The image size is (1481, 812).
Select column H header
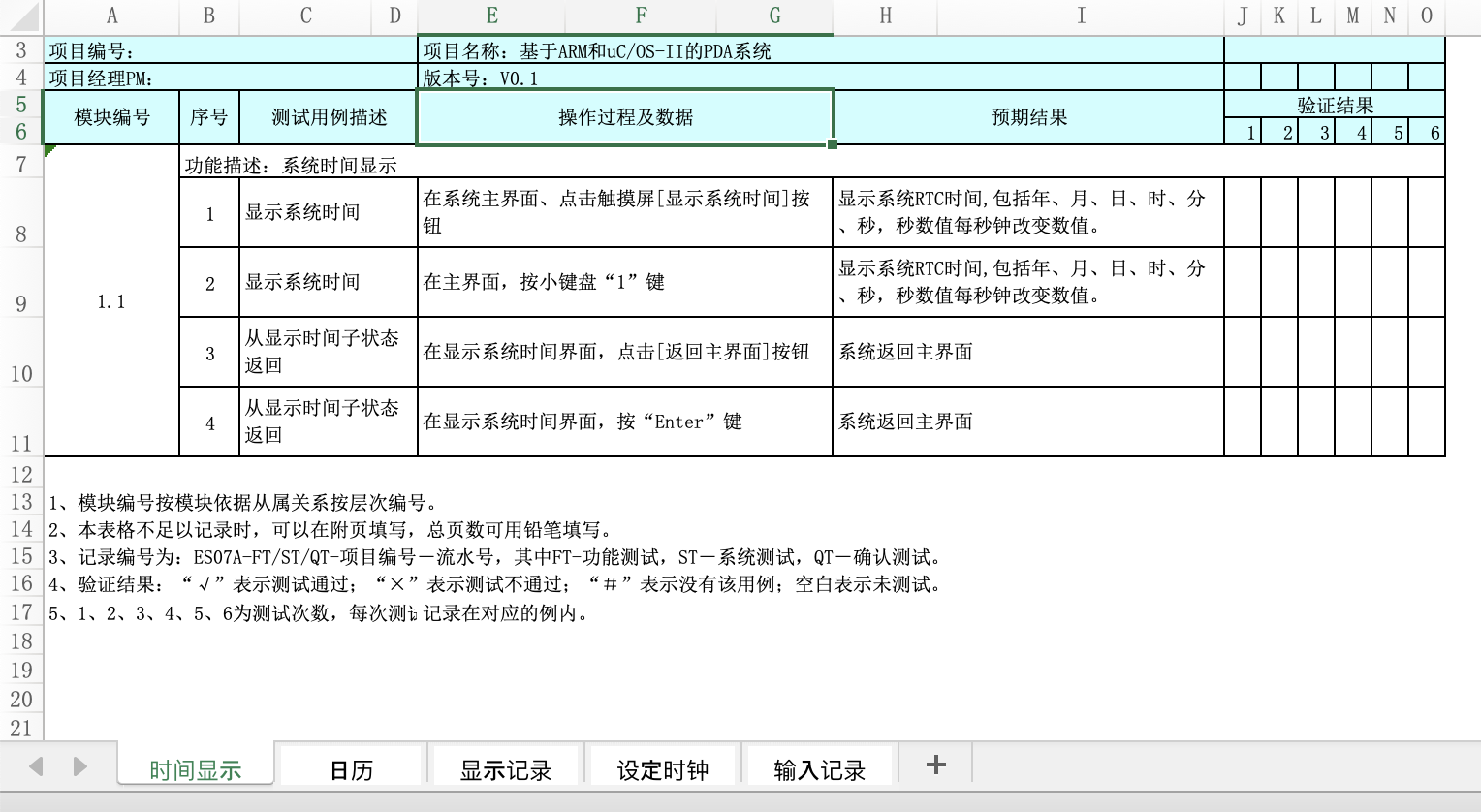point(886,16)
